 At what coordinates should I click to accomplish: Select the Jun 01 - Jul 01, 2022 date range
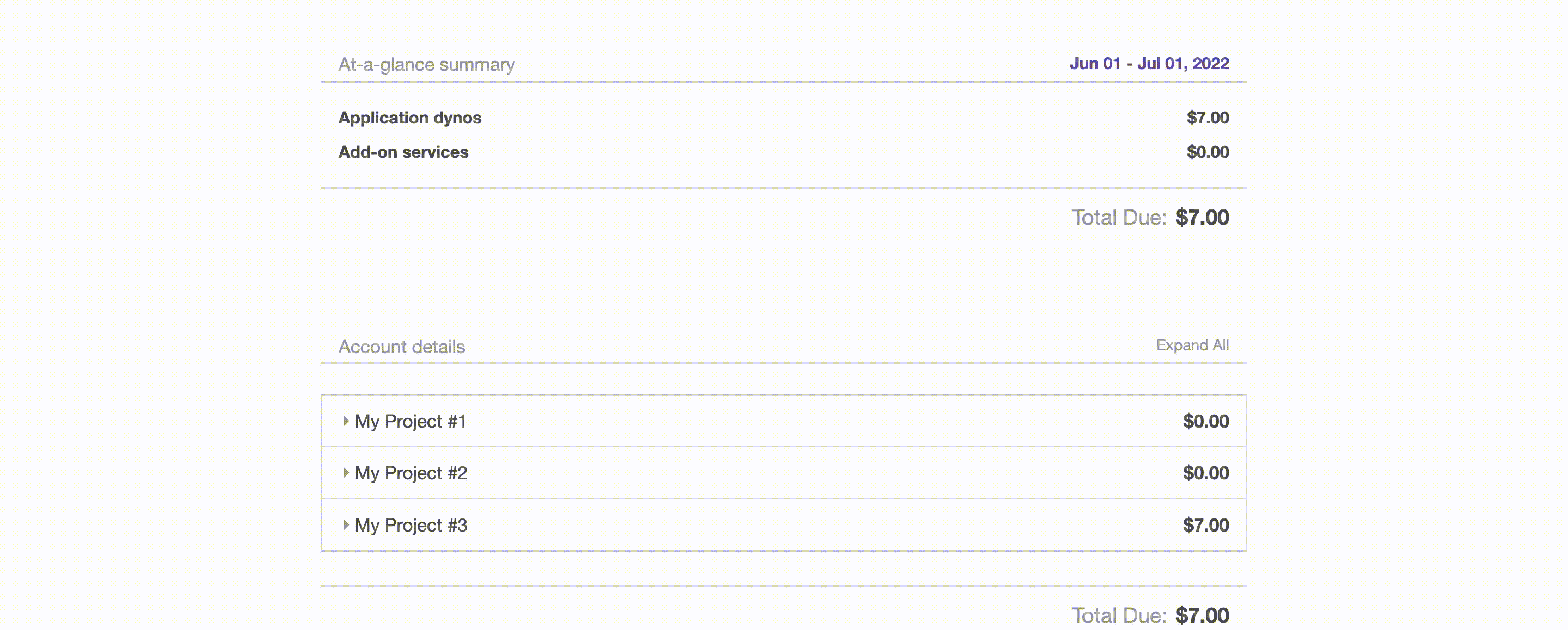pyautogui.click(x=1149, y=63)
